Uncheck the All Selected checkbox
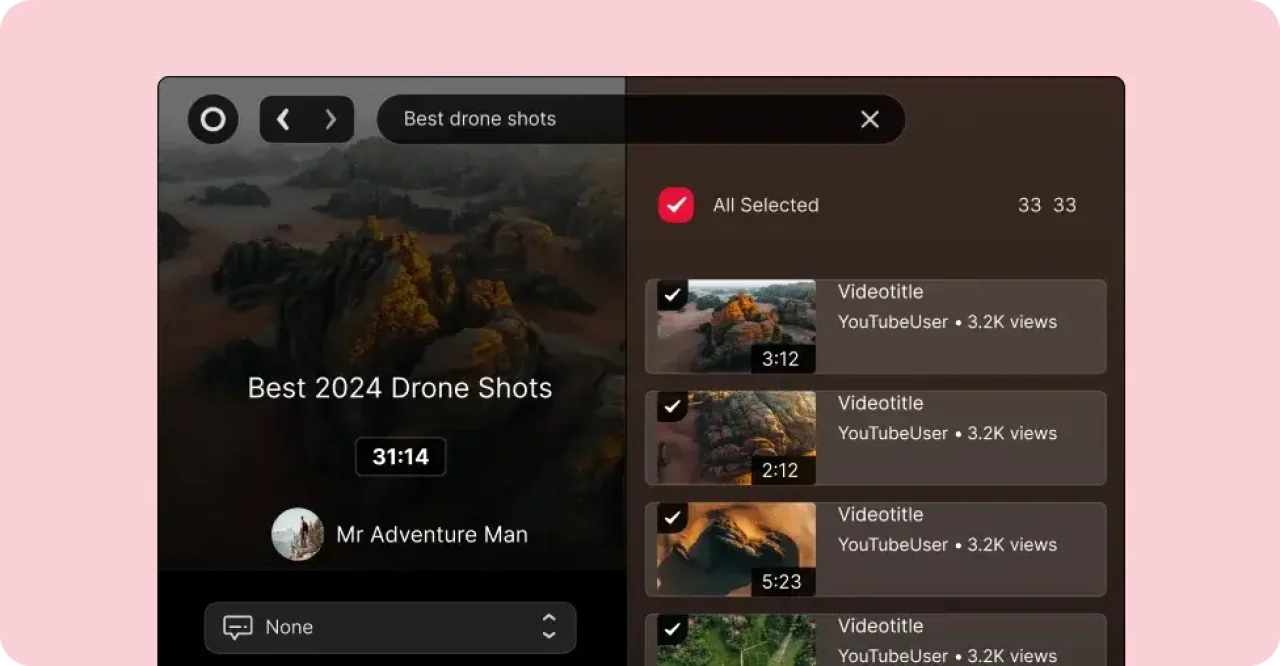1280x666 pixels. tap(676, 205)
